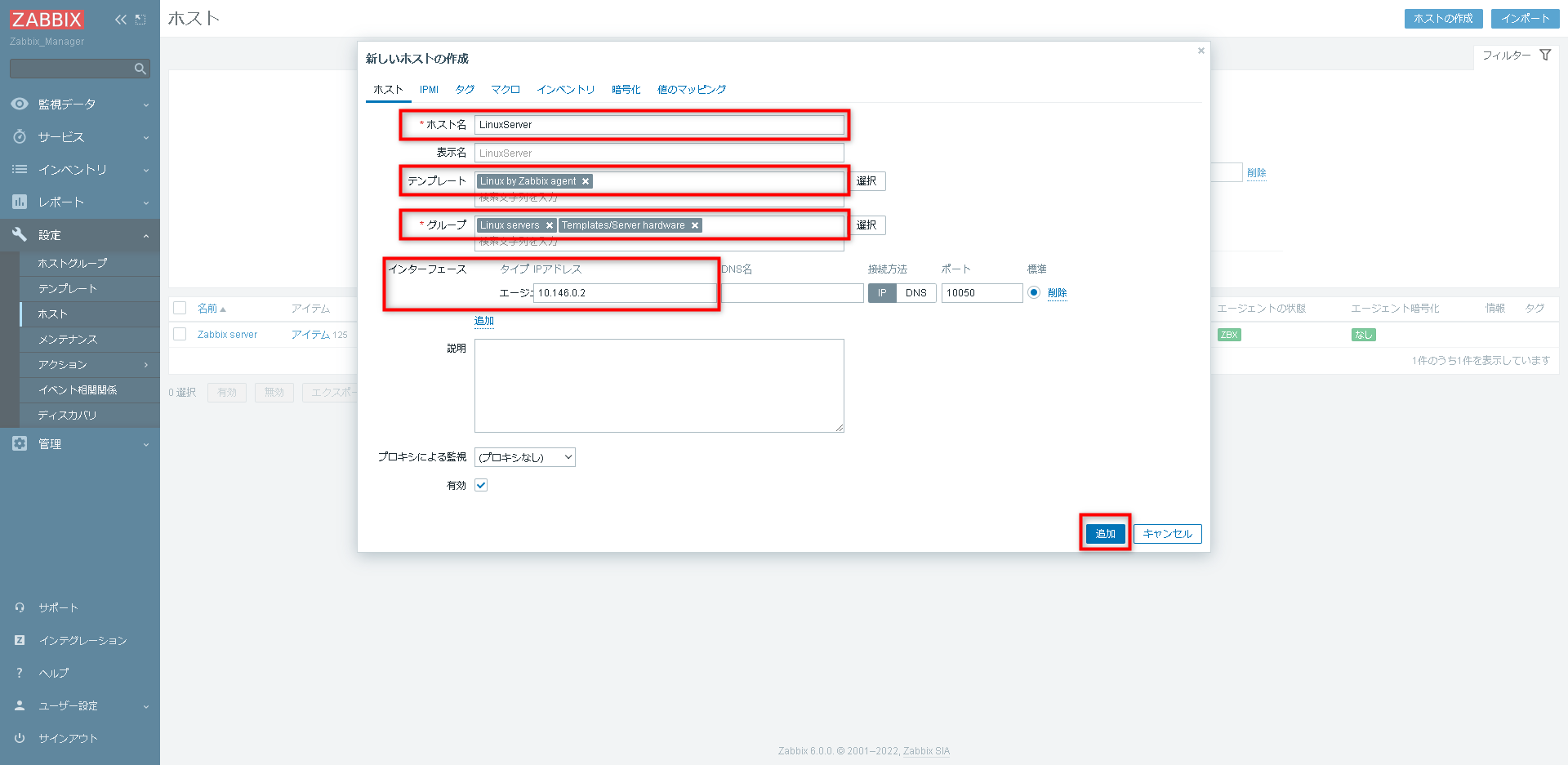Check the Zabbix server row checkbox
The height and width of the screenshot is (765, 1568).
(180, 334)
